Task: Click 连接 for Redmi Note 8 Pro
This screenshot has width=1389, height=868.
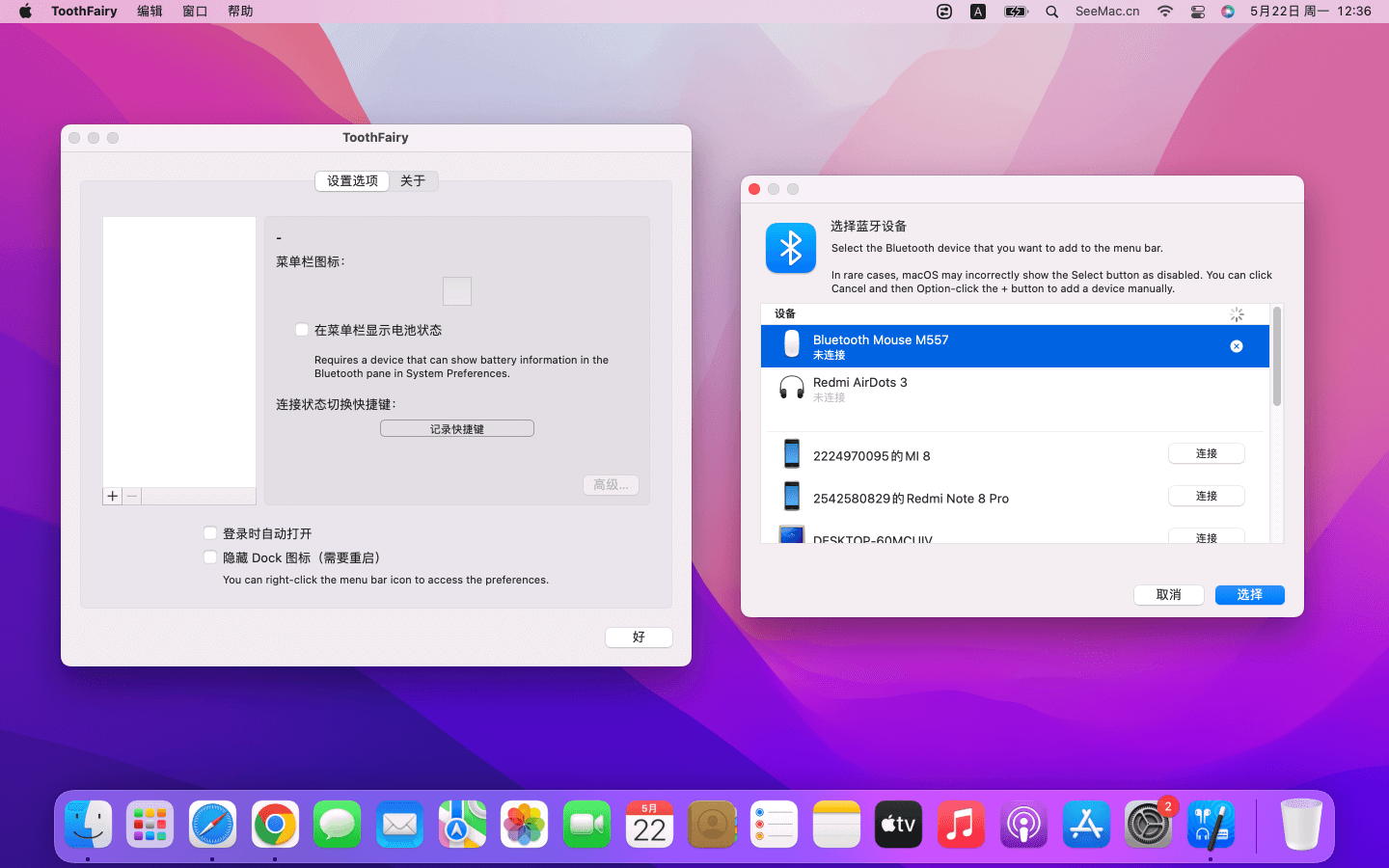Action: (1207, 496)
